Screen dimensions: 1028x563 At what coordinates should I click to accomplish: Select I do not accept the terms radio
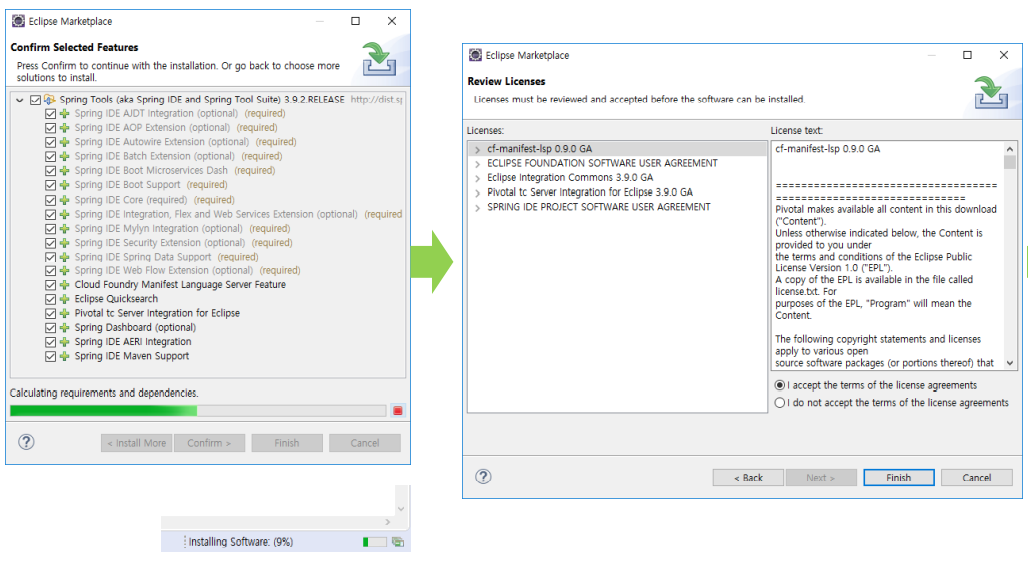click(x=780, y=402)
